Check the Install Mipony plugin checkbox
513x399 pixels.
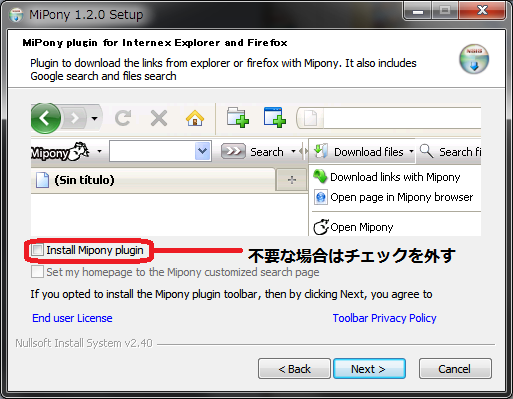(x=37, y=250)
